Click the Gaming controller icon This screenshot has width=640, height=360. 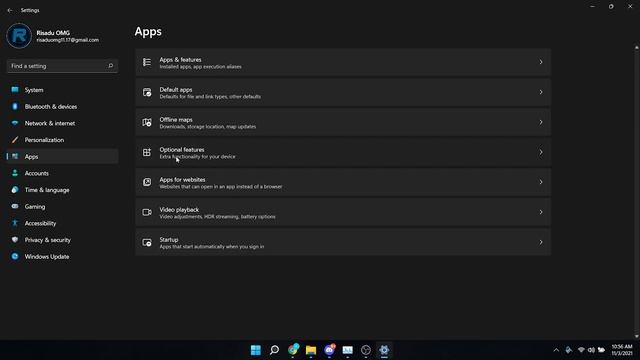[x=15, y=207]
